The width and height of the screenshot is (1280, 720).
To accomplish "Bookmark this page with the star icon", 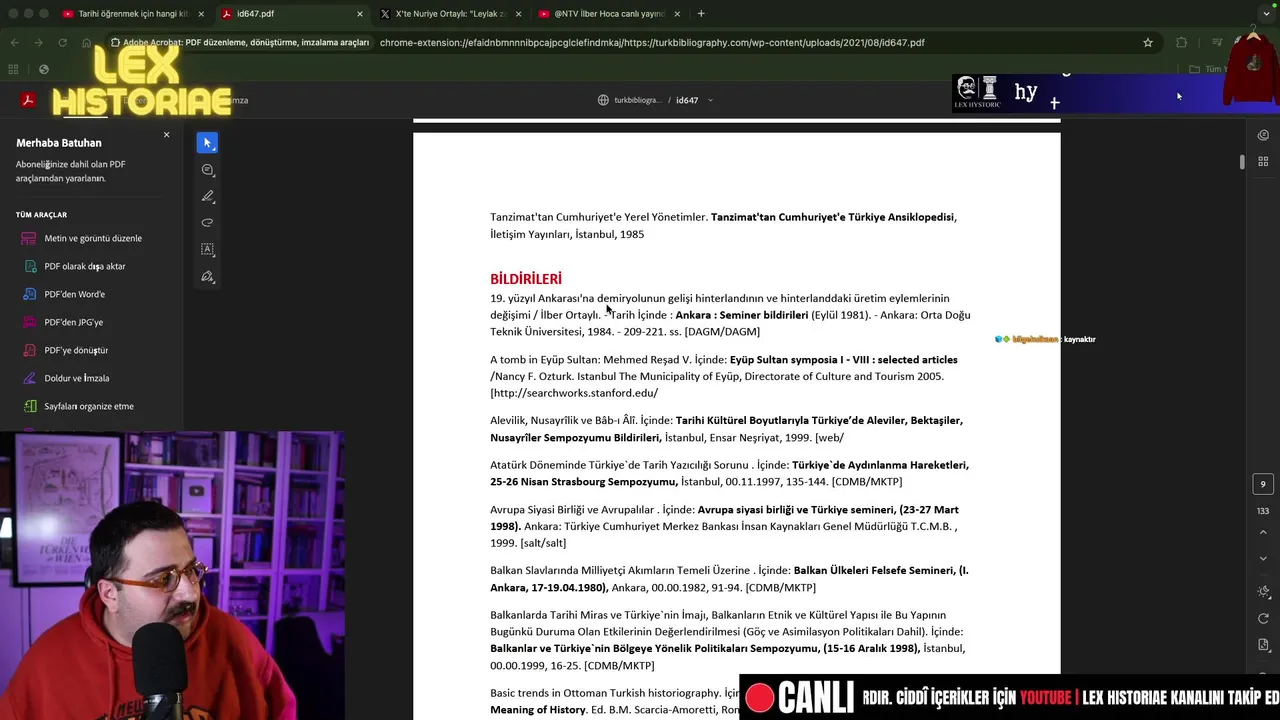I will point(1148,43).
